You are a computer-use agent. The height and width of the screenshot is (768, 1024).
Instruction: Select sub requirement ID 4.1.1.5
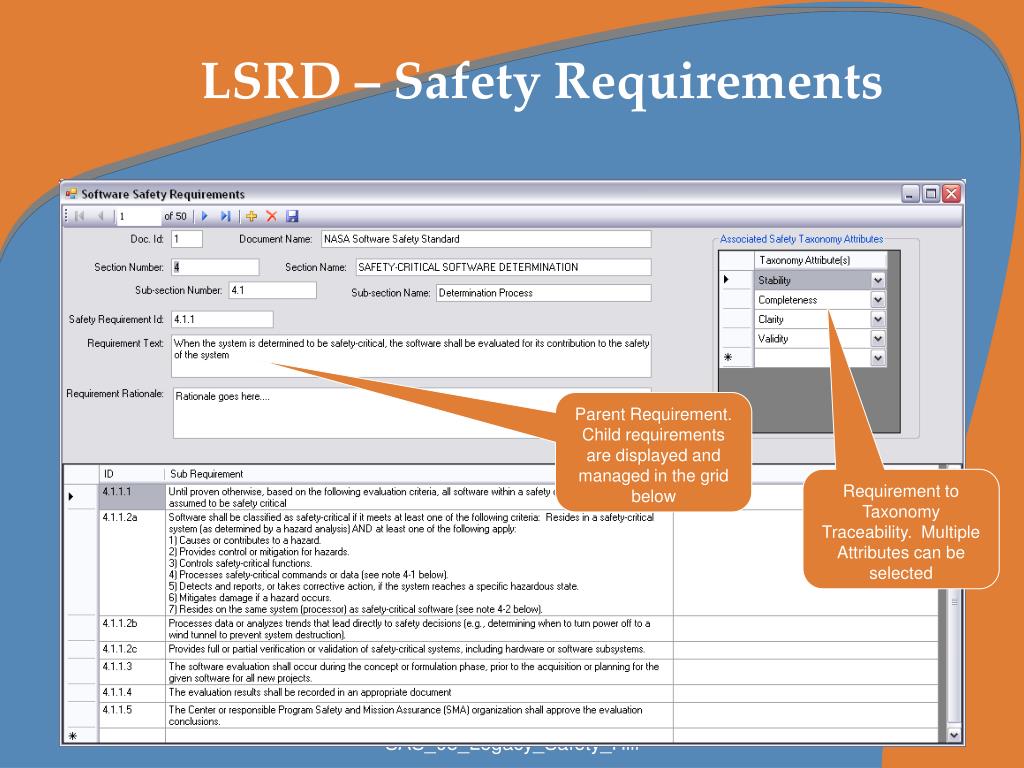[x=132, y=715]
